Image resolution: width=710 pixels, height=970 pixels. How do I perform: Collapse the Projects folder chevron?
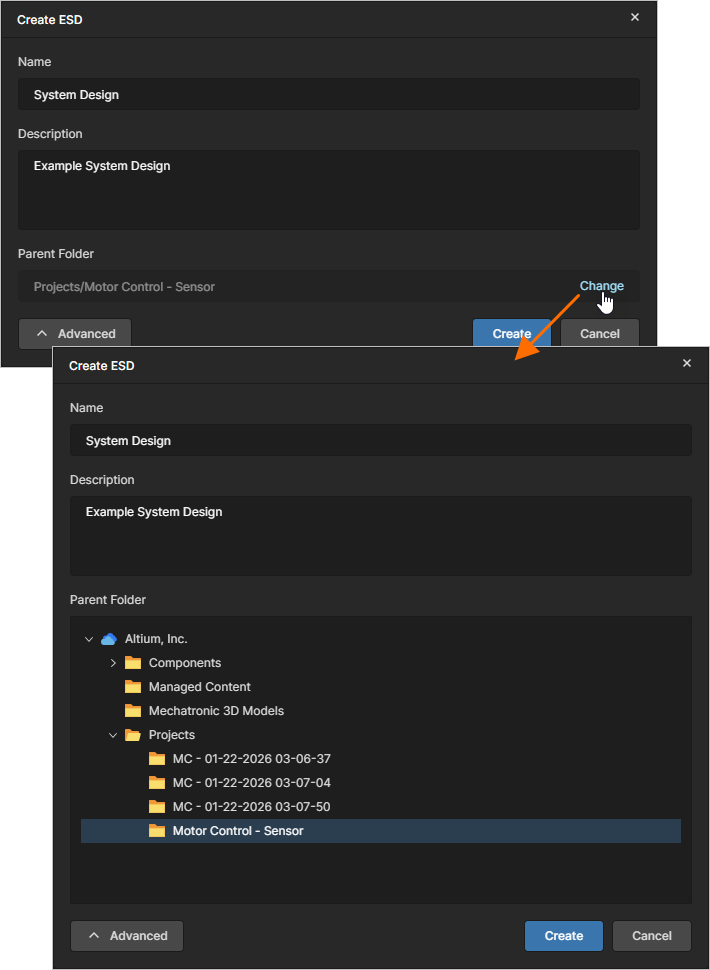point(113,735)
